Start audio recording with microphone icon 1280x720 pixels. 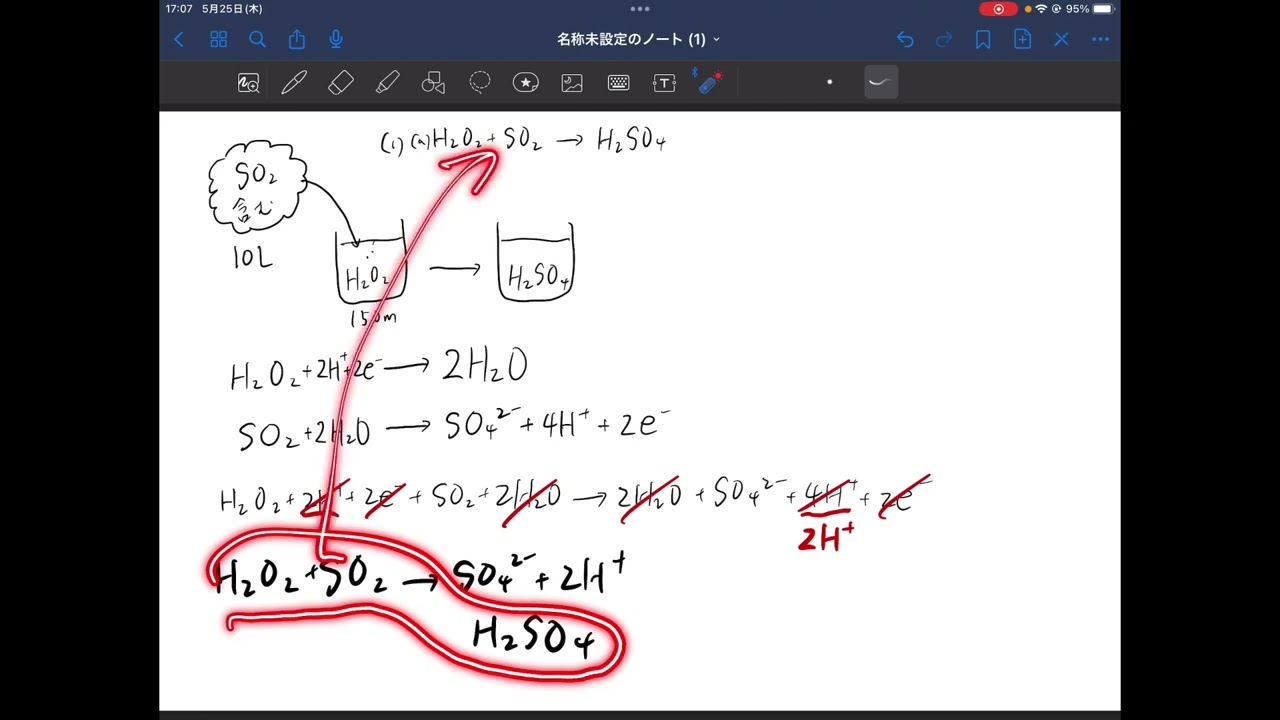pos(336,40)
